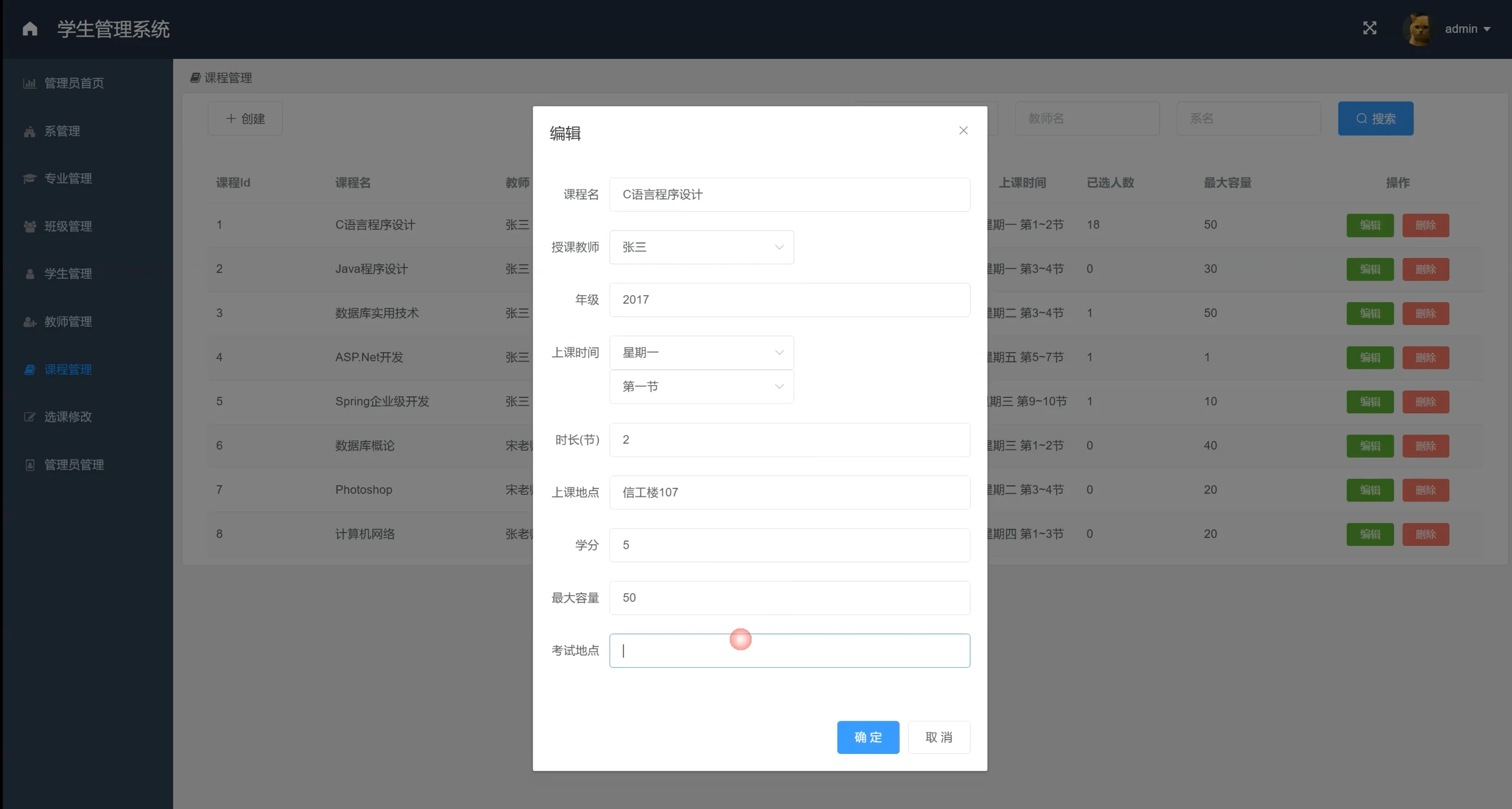Go to 教师管理 sidebar item
This screenshot has height=809, width=1512.
68,322
